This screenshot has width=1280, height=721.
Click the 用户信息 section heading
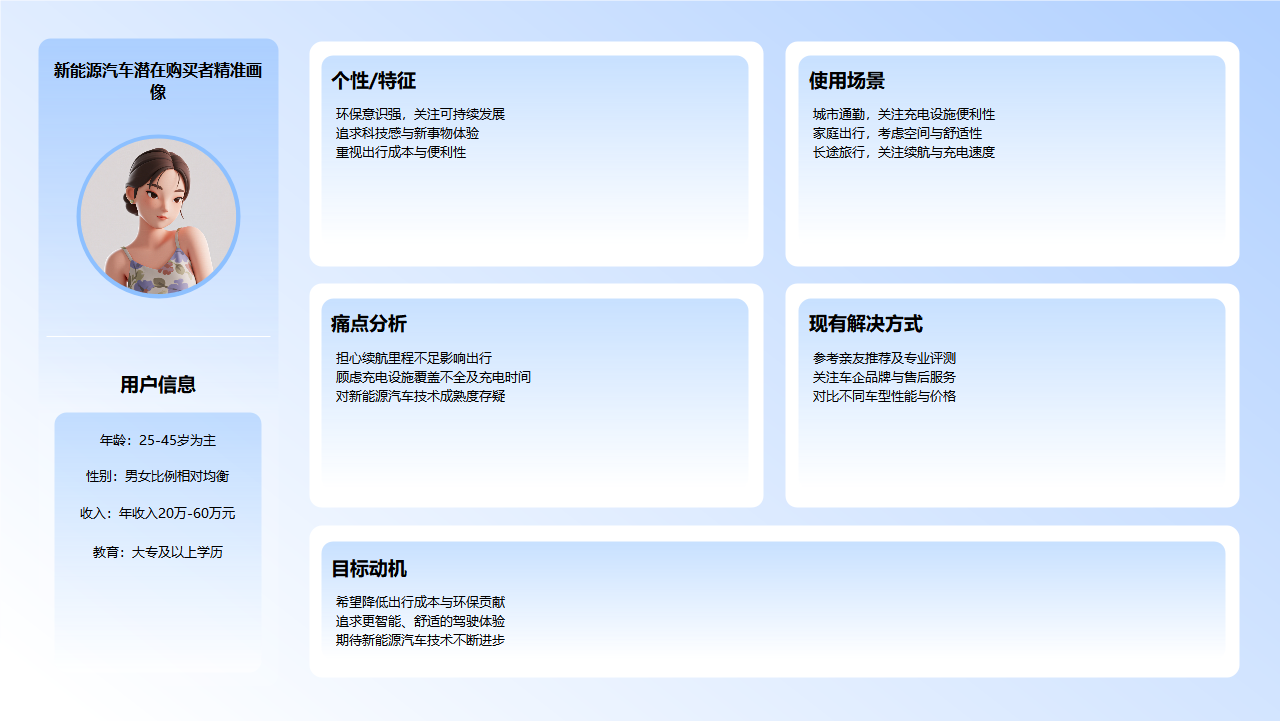pyautogui.click(x=158, y=384)
